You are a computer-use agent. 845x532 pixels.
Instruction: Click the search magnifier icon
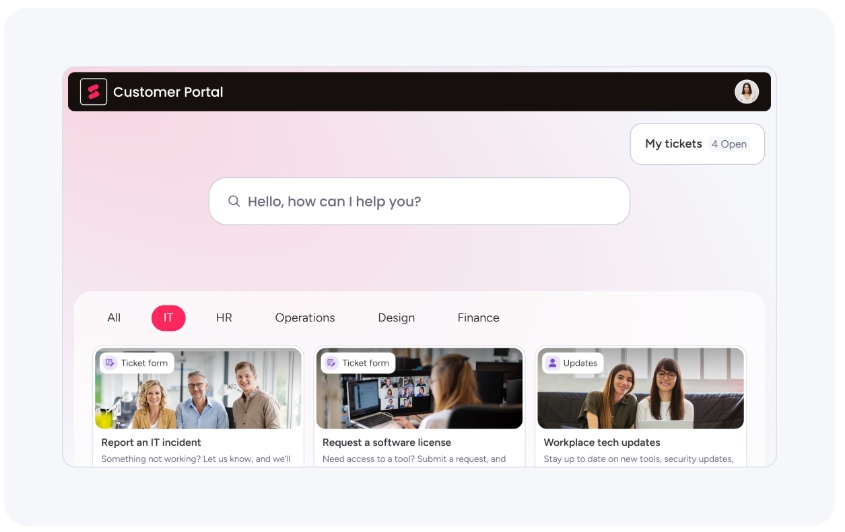(234, 201)
